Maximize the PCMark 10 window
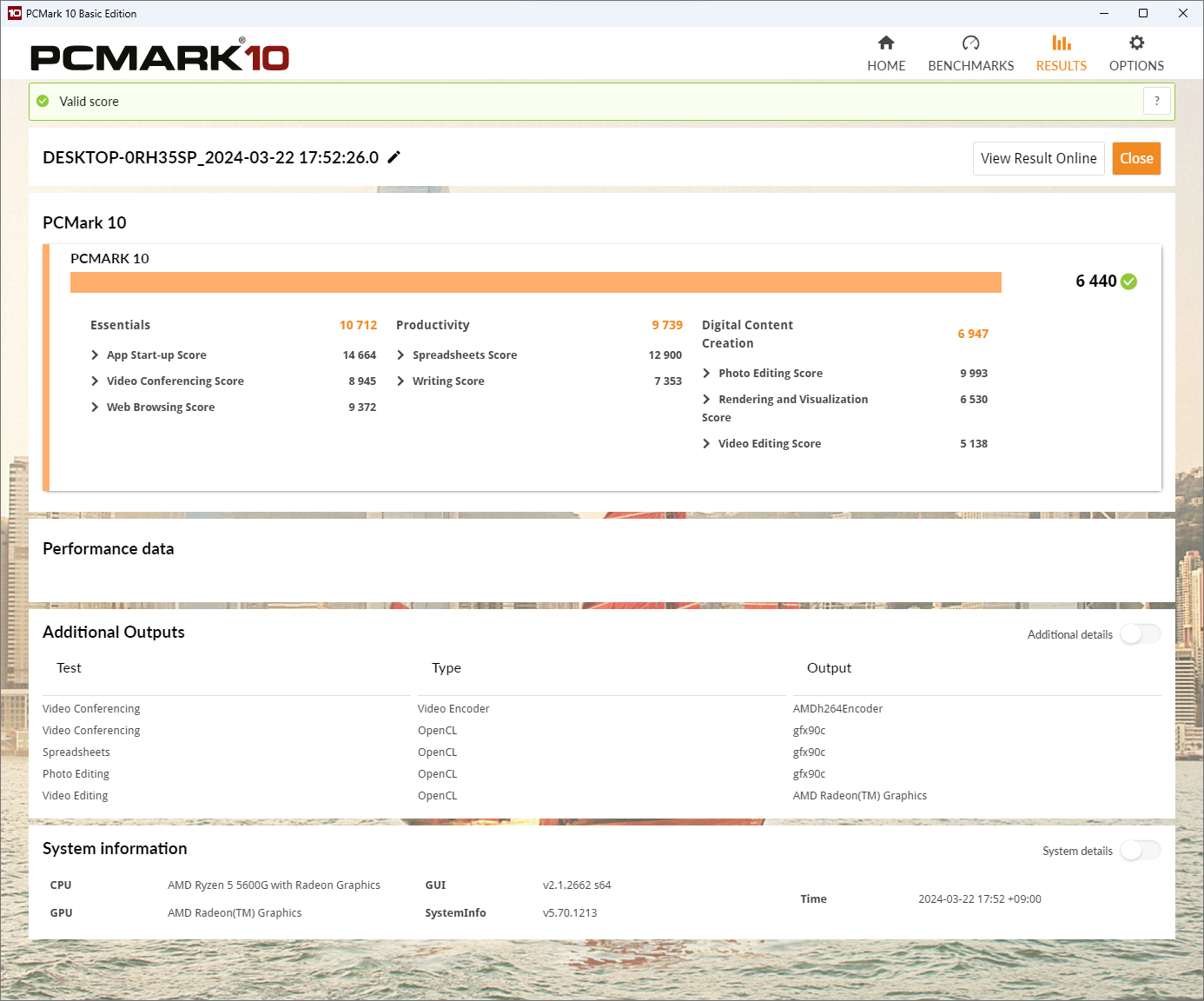 tap(1143, 13)
